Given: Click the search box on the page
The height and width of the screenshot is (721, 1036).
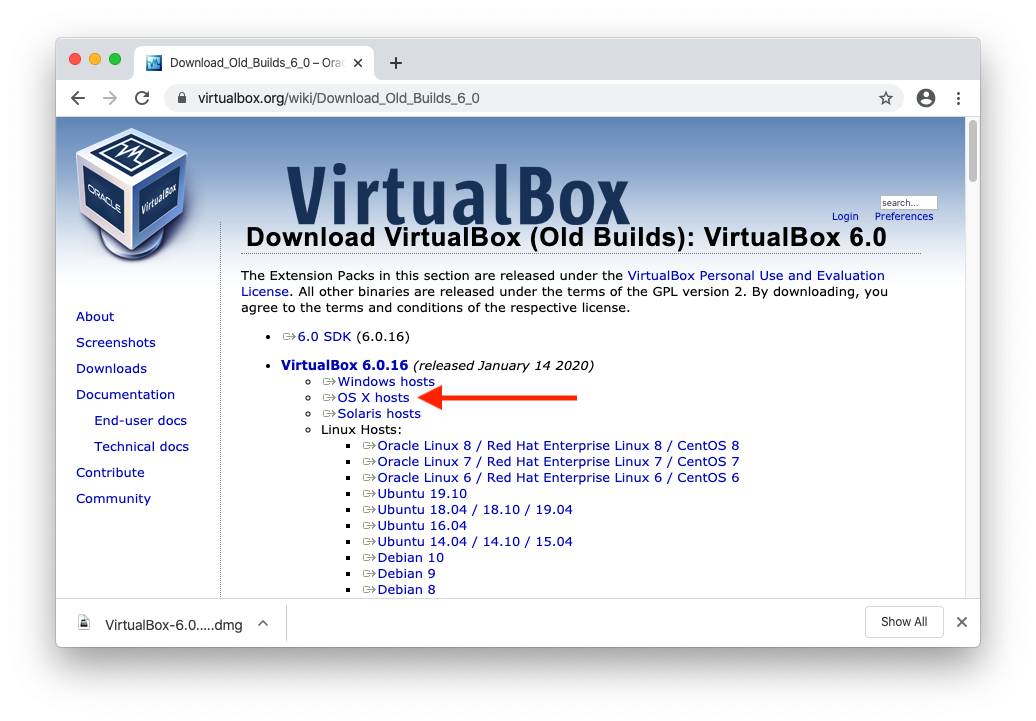Looking at the screenshot, I should coord(908,203).
